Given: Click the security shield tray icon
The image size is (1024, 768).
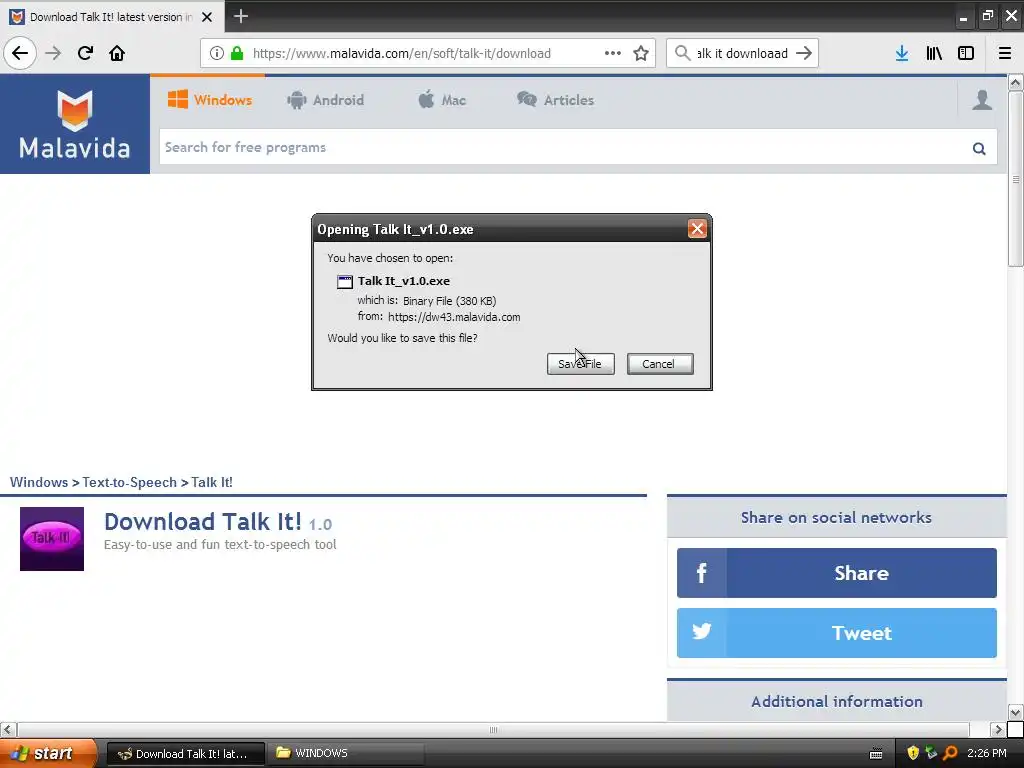Looking at the screenshot, I should point(913,753).
